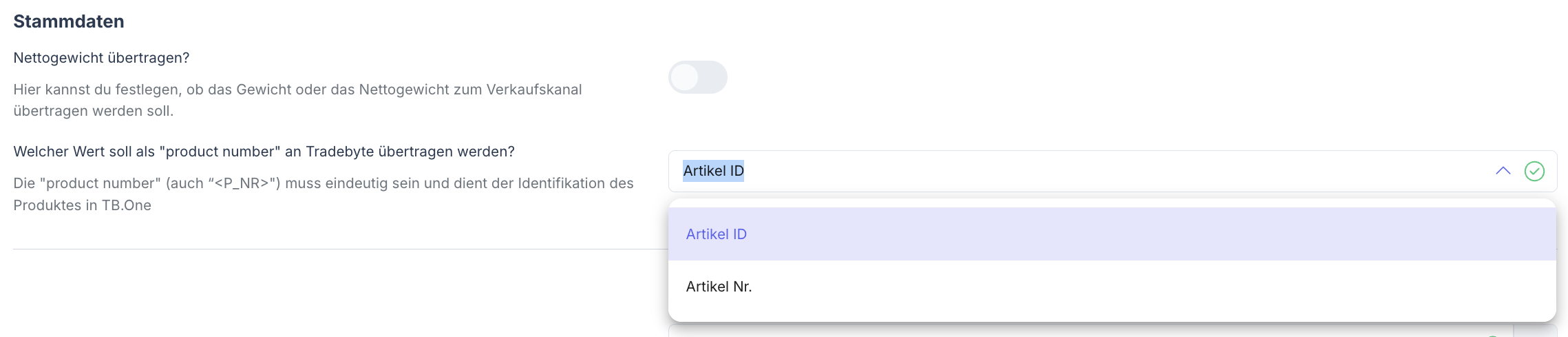Toggle the Nettogewicht übertragen switch
The height and width of the screenshot is (337, 1568).
pyautogui.click(x=697, y=77)
